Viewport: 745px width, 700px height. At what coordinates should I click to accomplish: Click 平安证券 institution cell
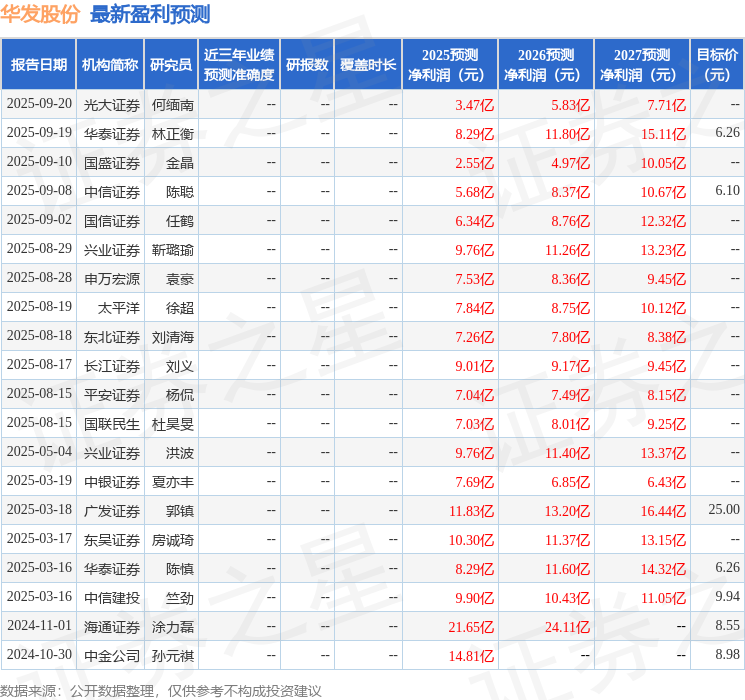point(112,395)
